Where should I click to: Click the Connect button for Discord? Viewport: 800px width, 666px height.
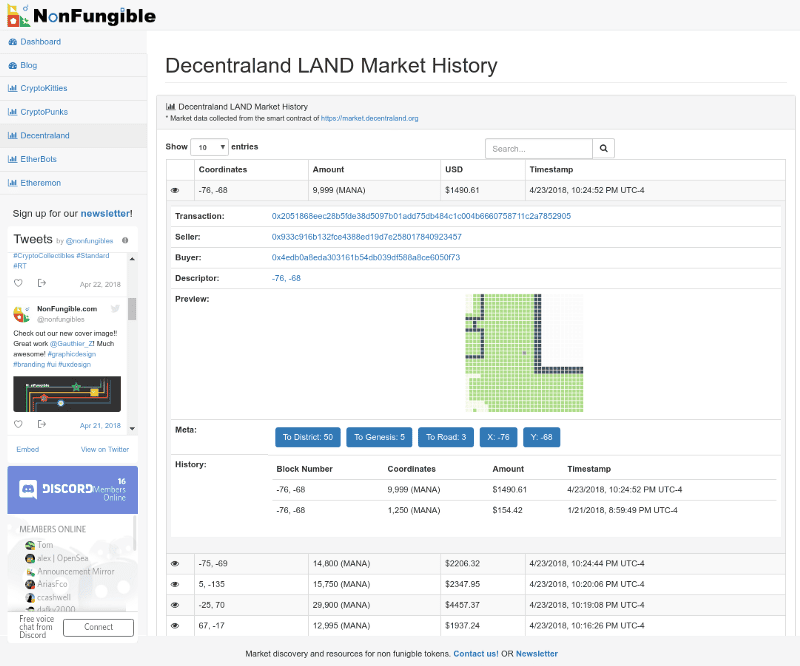pyautogui.click(x=98, y=627)
